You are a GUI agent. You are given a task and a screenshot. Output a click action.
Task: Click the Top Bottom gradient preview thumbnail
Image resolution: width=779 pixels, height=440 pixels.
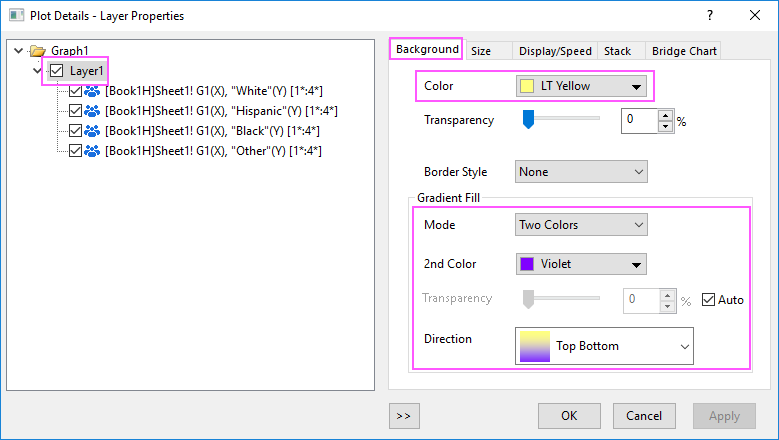pos(535,346)
